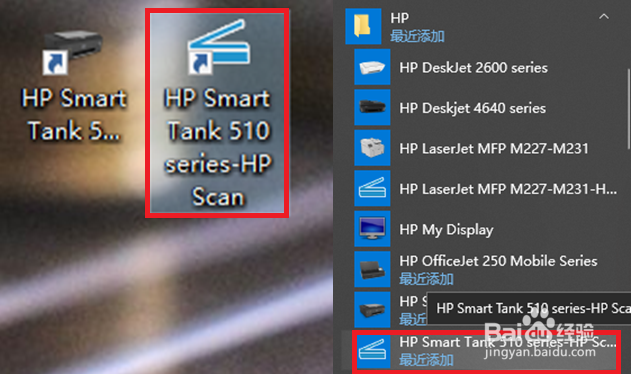631x374 pixels.
Task: Open HP DeskJet 2600 series entry
Action: point(473,68)
